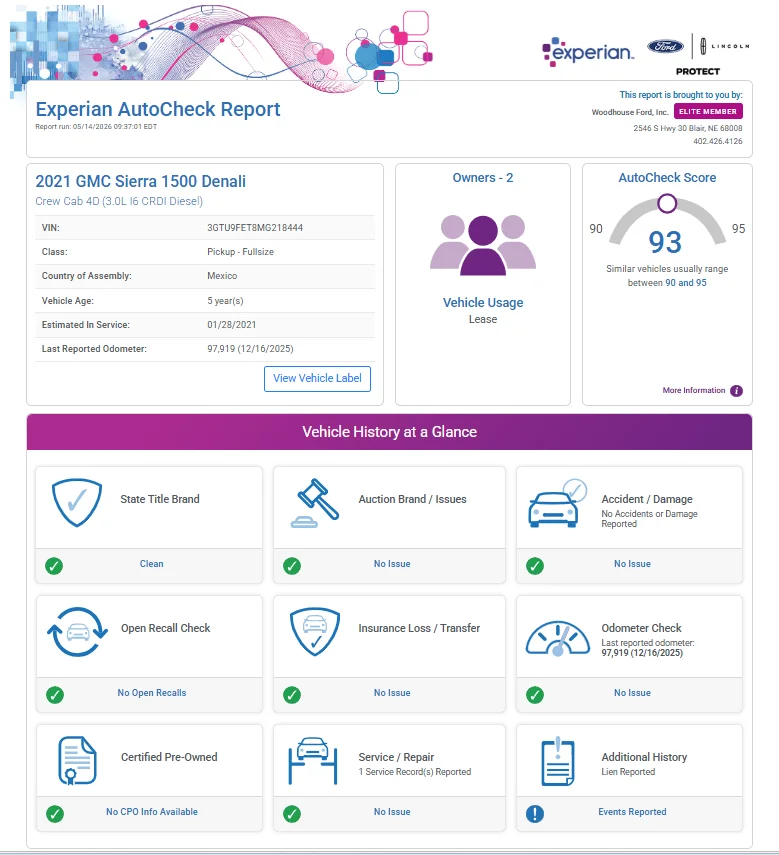Click the Owners - 2 heading
Screen dimensions: 779x855
(483, 178)
